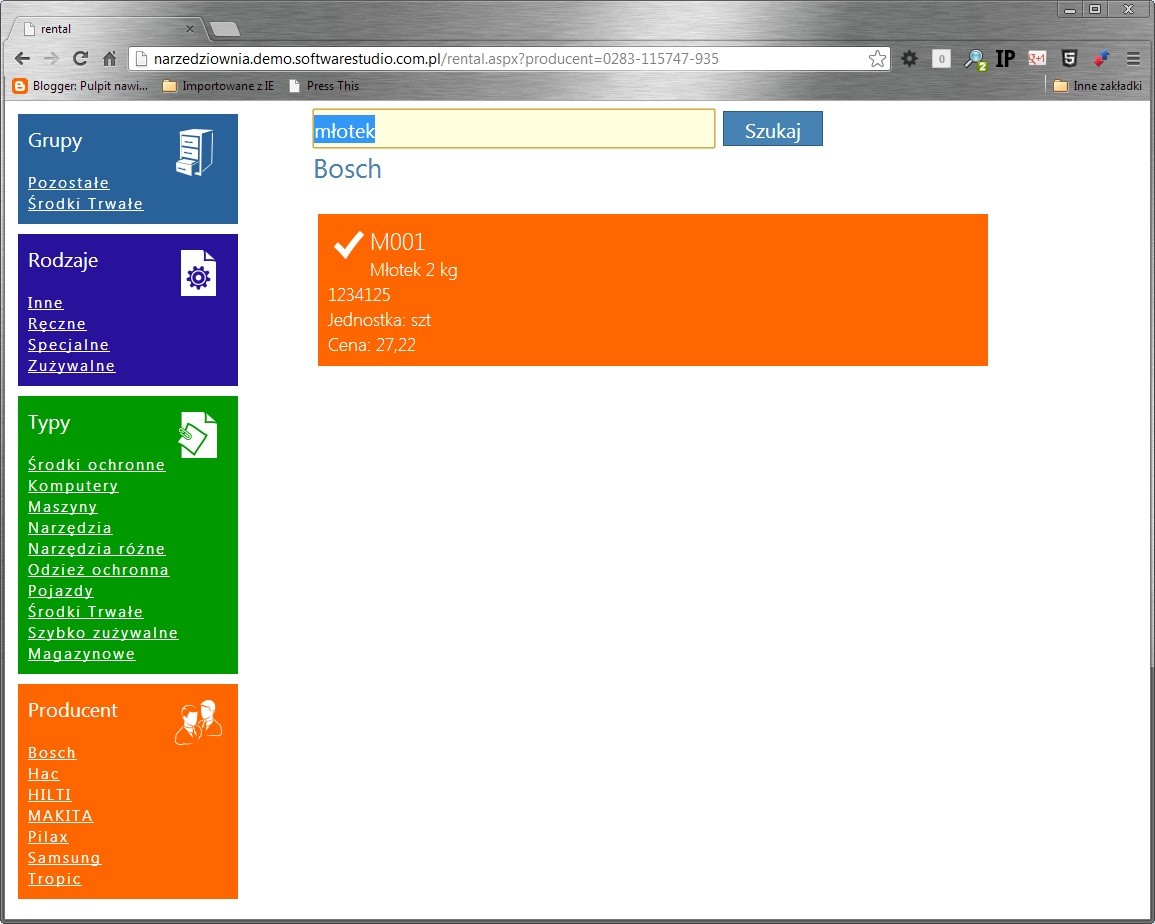Close the rental tab
The height and width of the screenshot is (924, 1155).
[189, 29]
